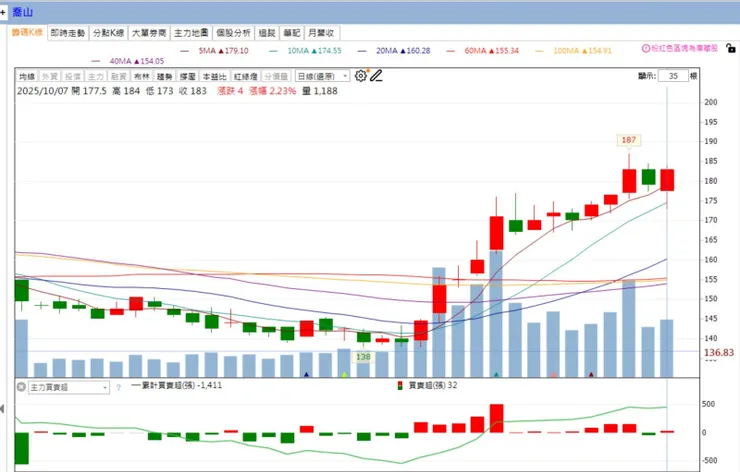Image resolution: width=740 pixels, height=472 pixels.
Task: Click the 喬山 stock title
Action: click(22, 12)
